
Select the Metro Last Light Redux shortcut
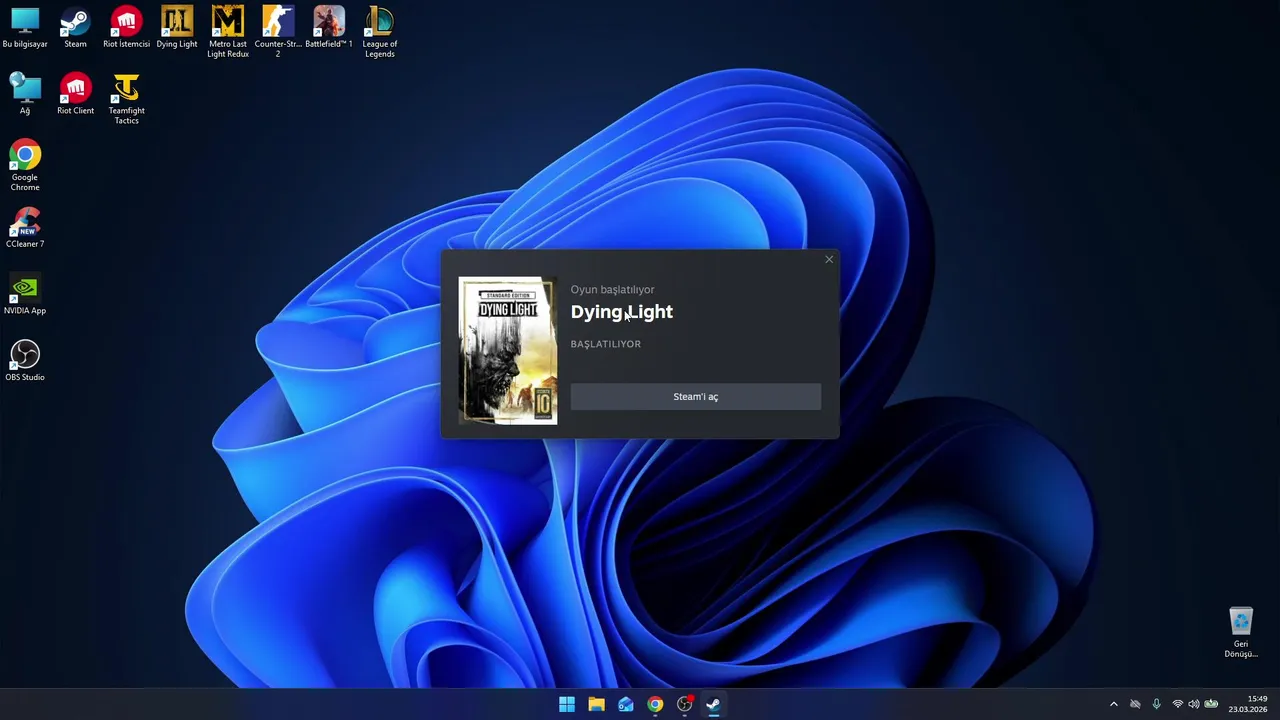tap(228, 32)
